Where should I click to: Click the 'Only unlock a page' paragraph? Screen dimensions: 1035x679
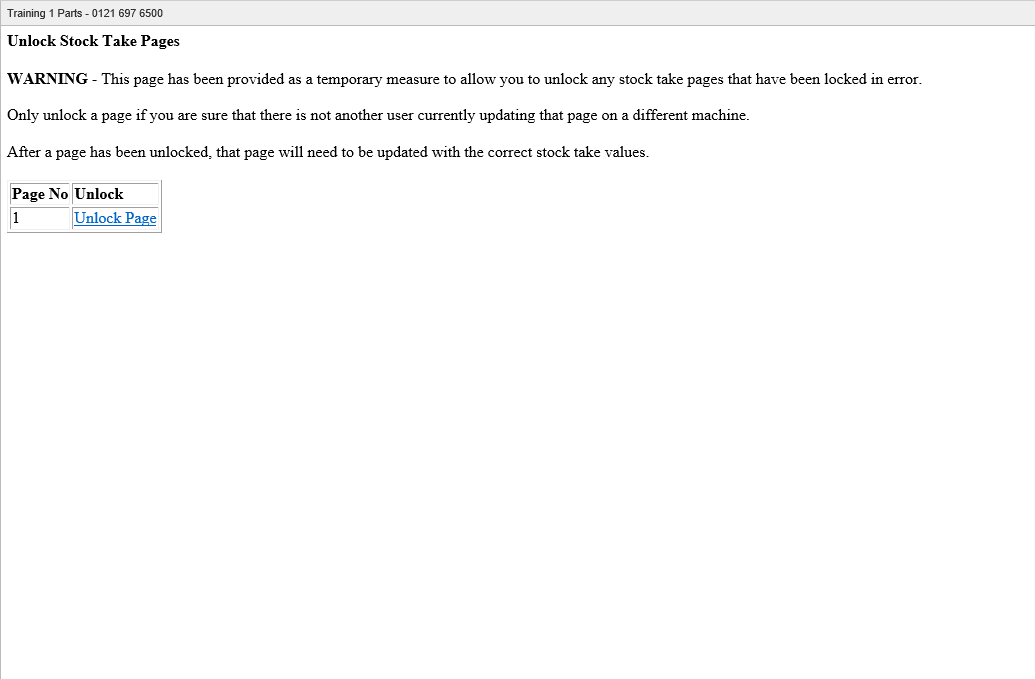tap(378, 115)
